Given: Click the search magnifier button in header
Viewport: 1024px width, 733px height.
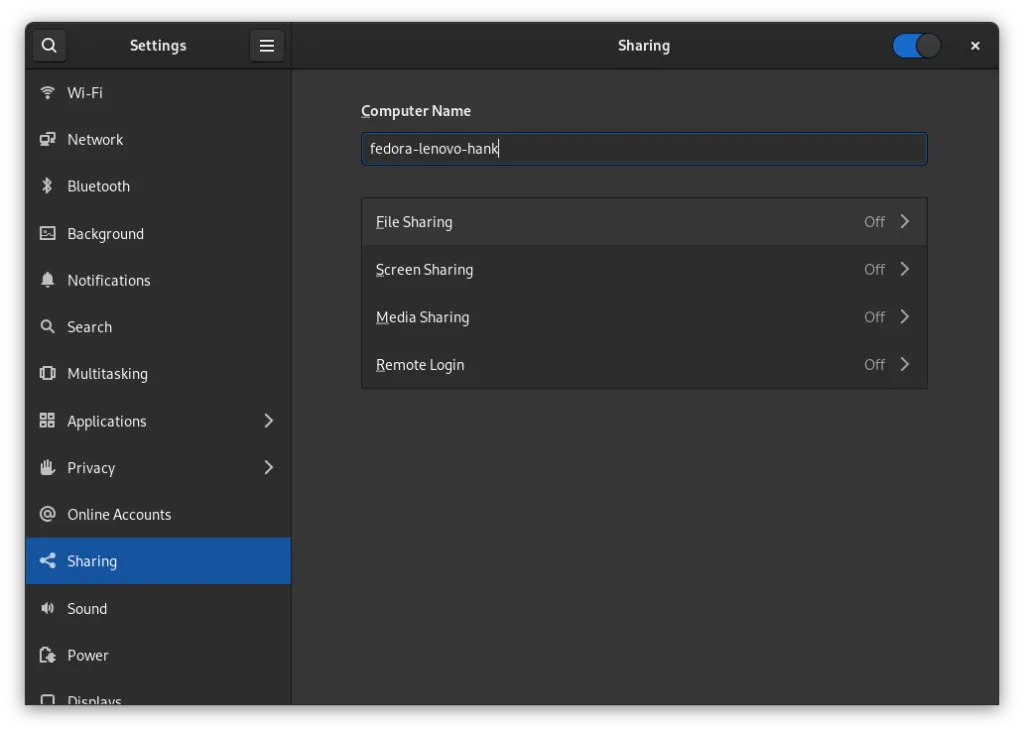Looking at the screenshot, I should 49,46.
